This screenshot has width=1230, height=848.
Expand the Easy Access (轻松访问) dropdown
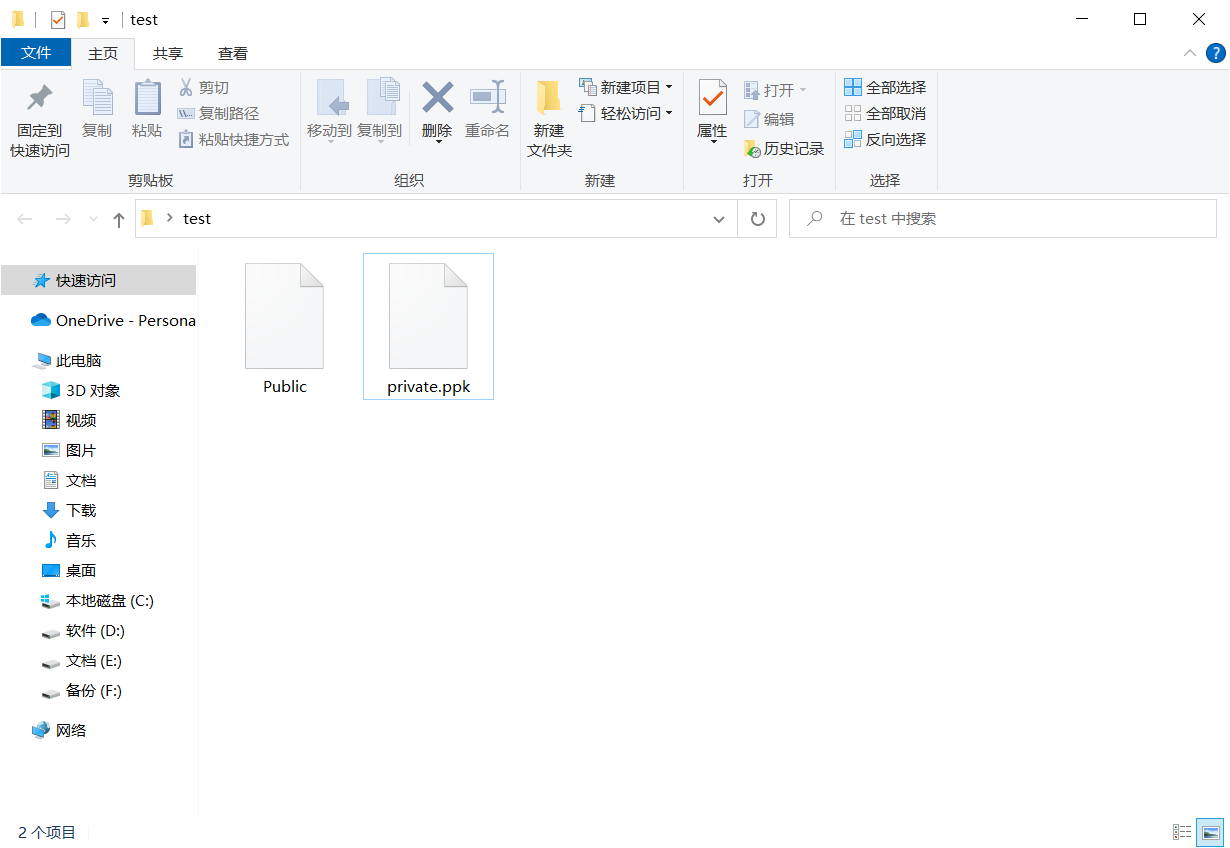[668, 114]
